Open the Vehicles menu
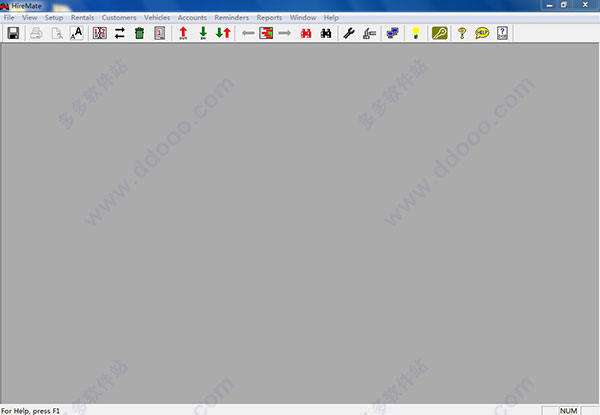Image resolution: width=600 pixels, height=415 pixels. pyautogui.click(x=157, y=18)
